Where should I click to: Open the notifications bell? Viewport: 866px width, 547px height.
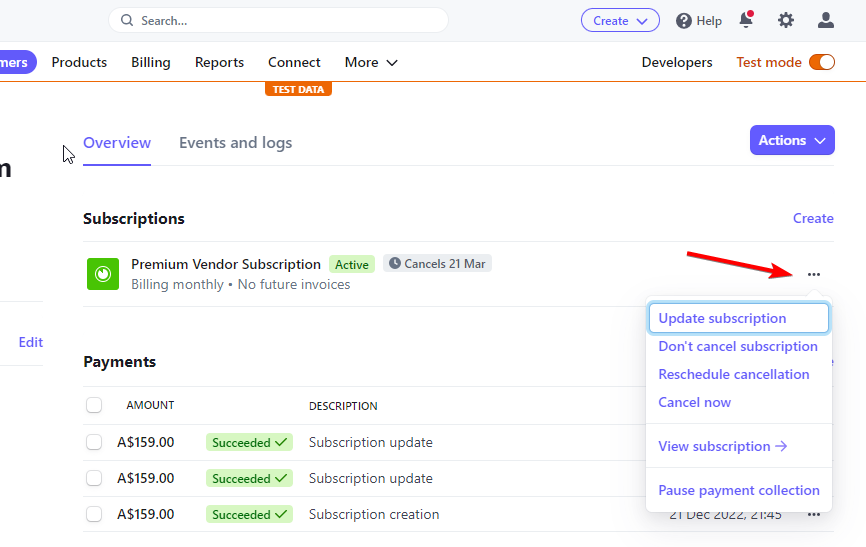point(746,20)
